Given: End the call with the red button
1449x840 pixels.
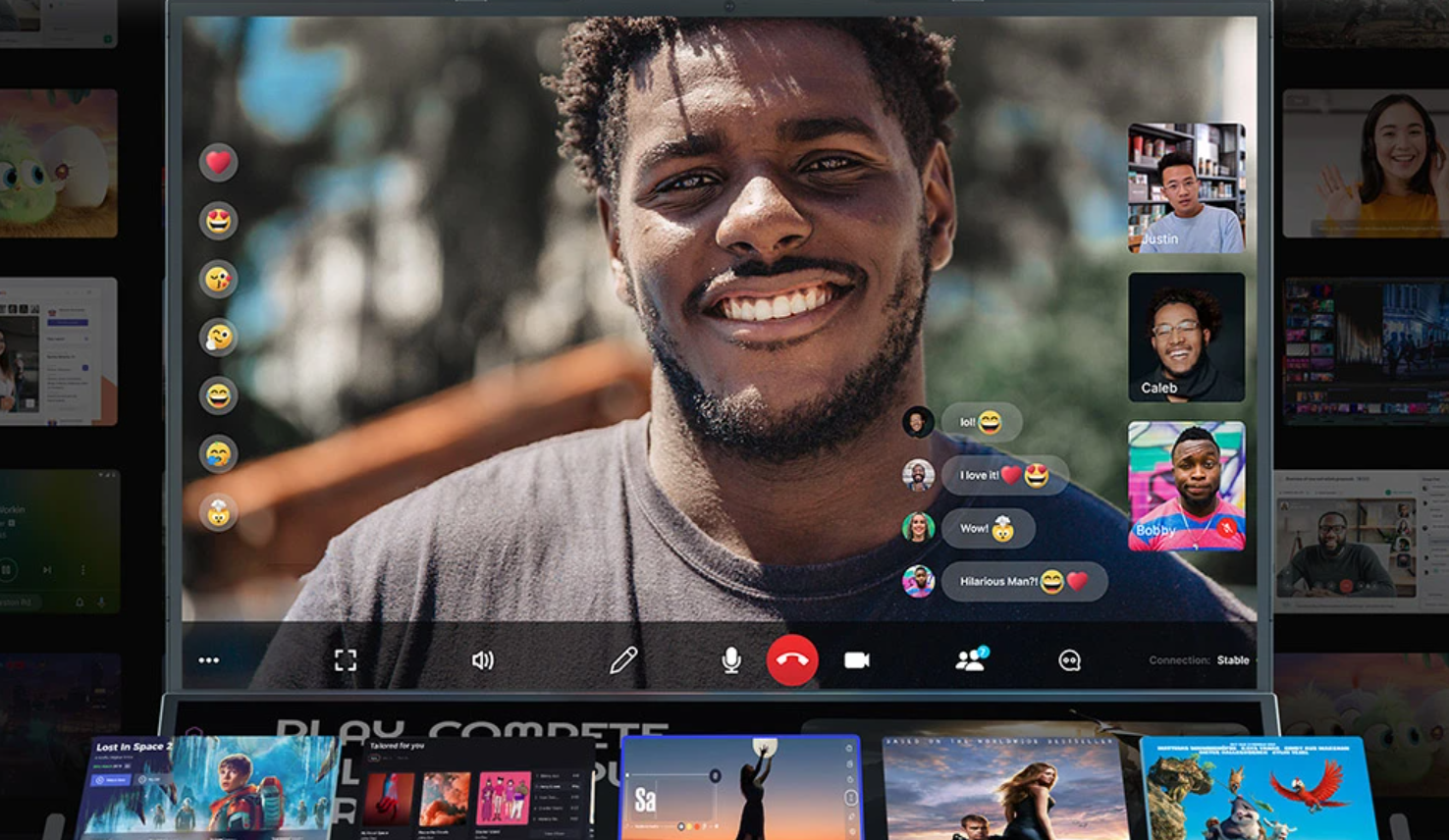Looking at the screenshot, I should [x=792, y=660].
